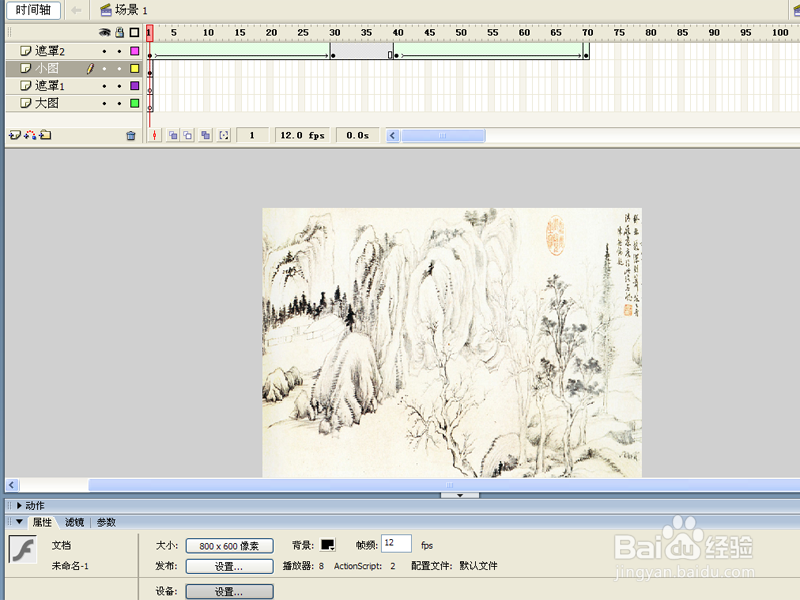The image size is (800, 600).
Task: Click the 时间轴 timeline button
Action: pos(33,10)
